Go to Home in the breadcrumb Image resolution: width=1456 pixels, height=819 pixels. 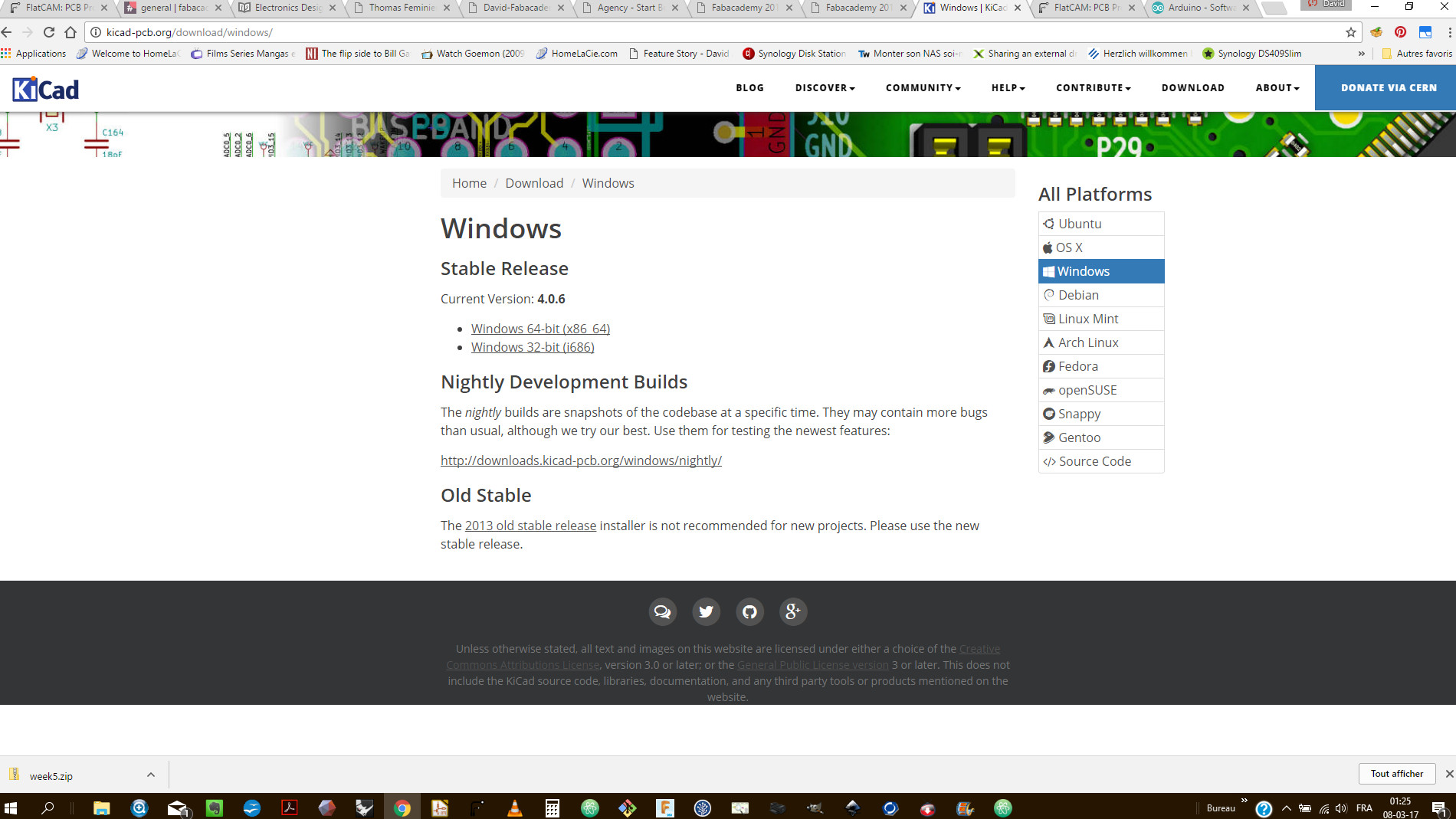pos(469,183)
